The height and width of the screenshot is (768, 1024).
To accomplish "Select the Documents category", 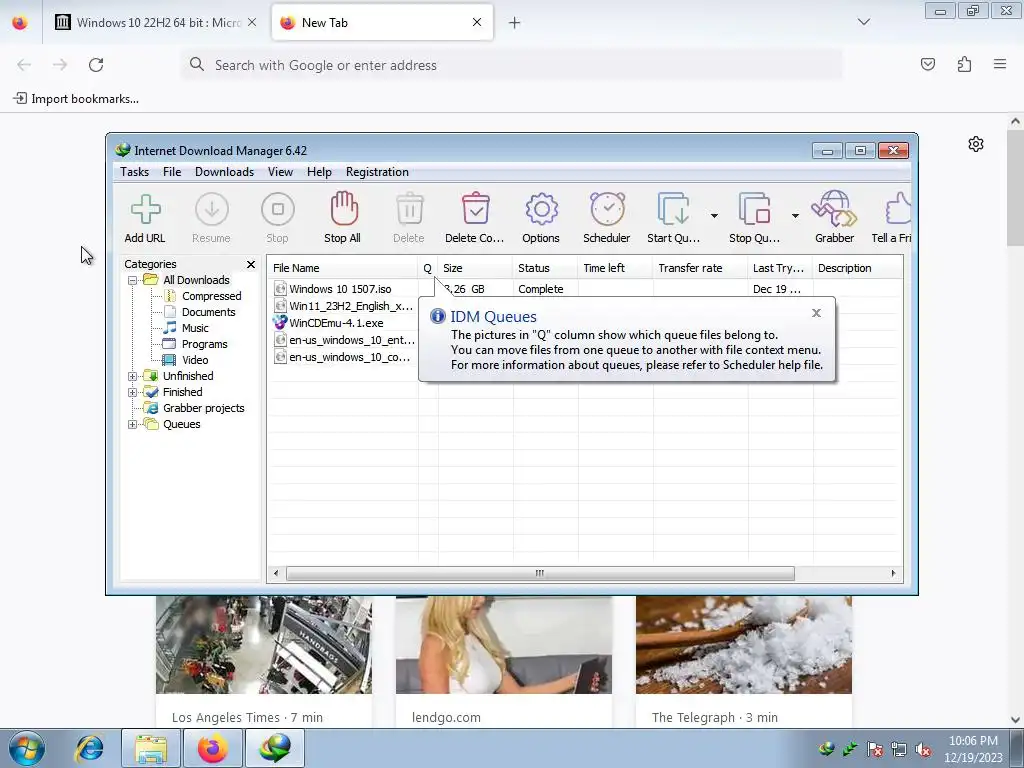I will (x=208, y=312).
